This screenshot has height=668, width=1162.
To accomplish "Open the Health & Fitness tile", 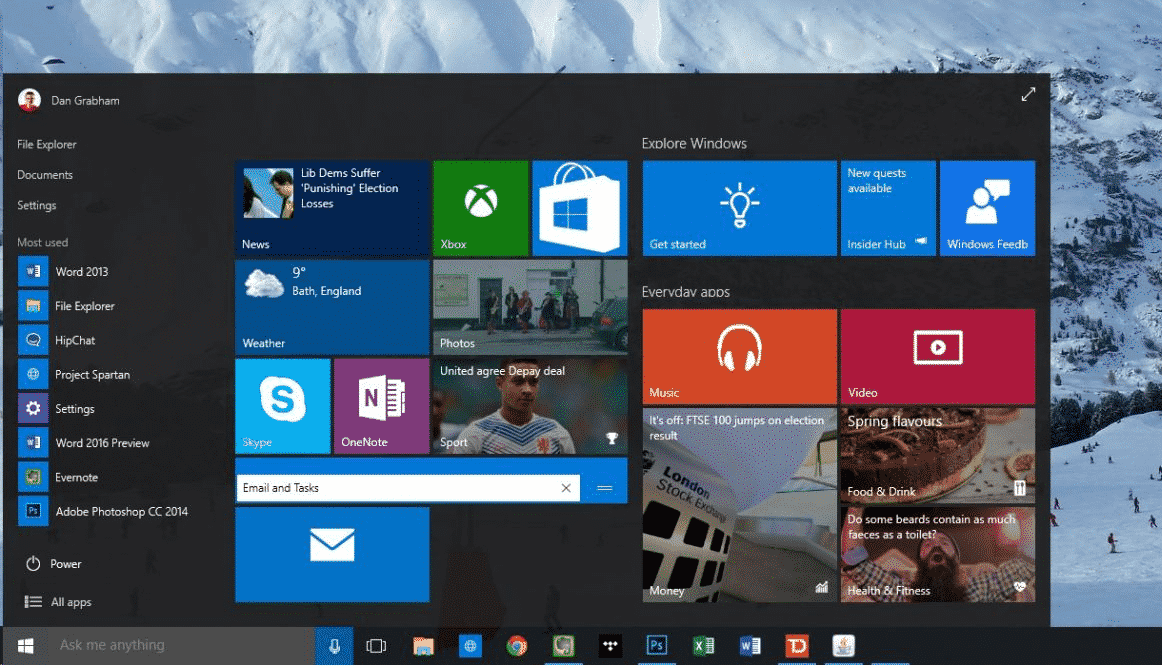I will point(937,555).
